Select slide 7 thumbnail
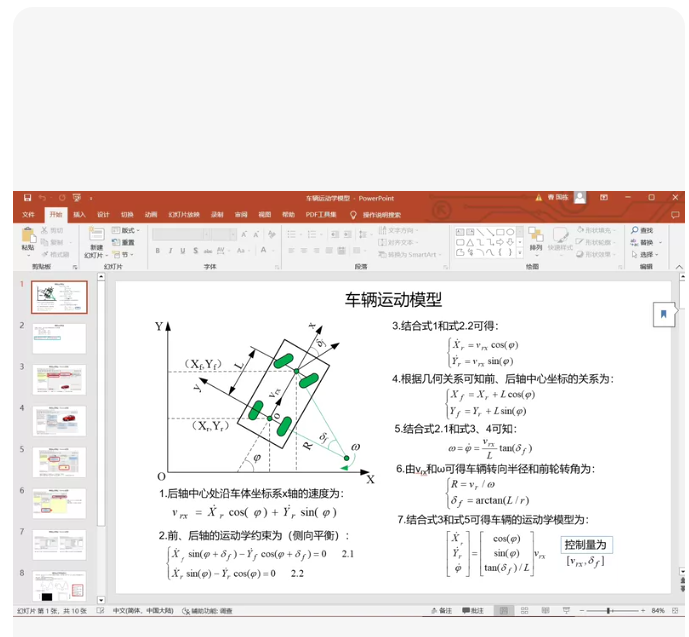Viewport: 689px width, 637px height. [x=59, y=545]
